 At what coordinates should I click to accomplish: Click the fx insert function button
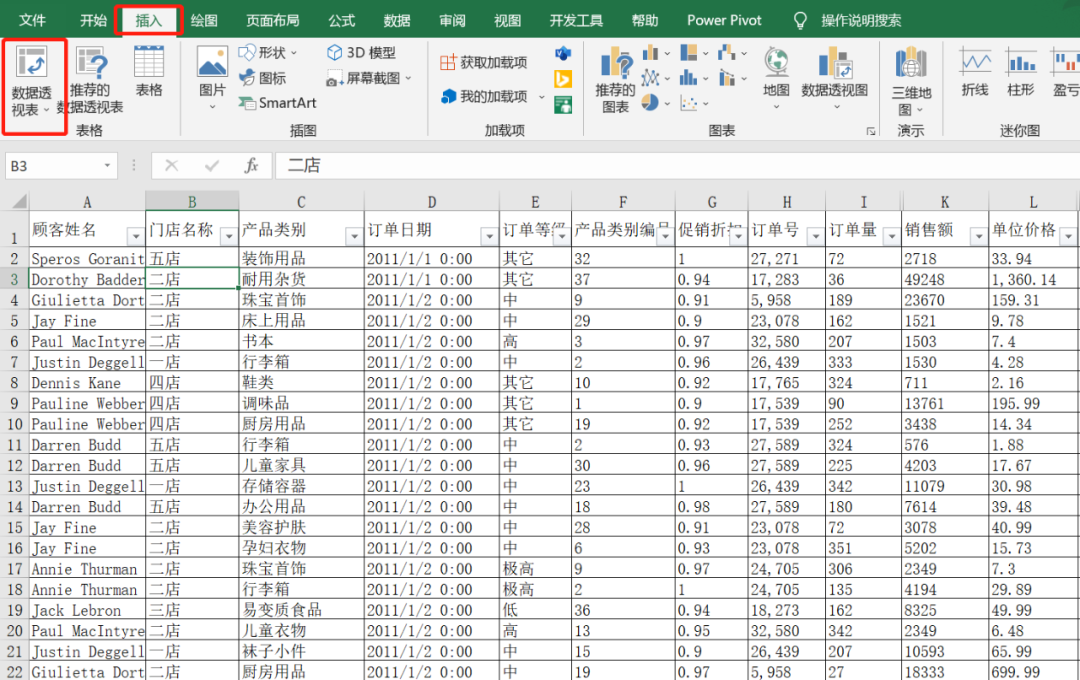point(251,165)
